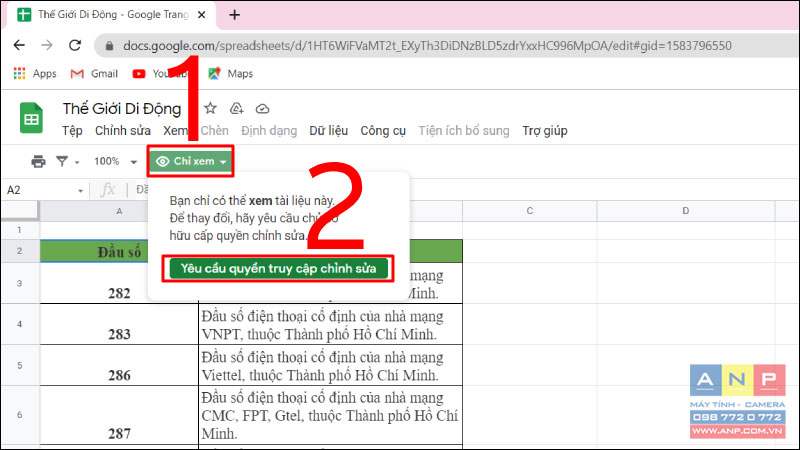Image resolution: width=800 pixels, height=450 pixels.
Task: Click the select-all corner box
Action: (x=19, y=211)
